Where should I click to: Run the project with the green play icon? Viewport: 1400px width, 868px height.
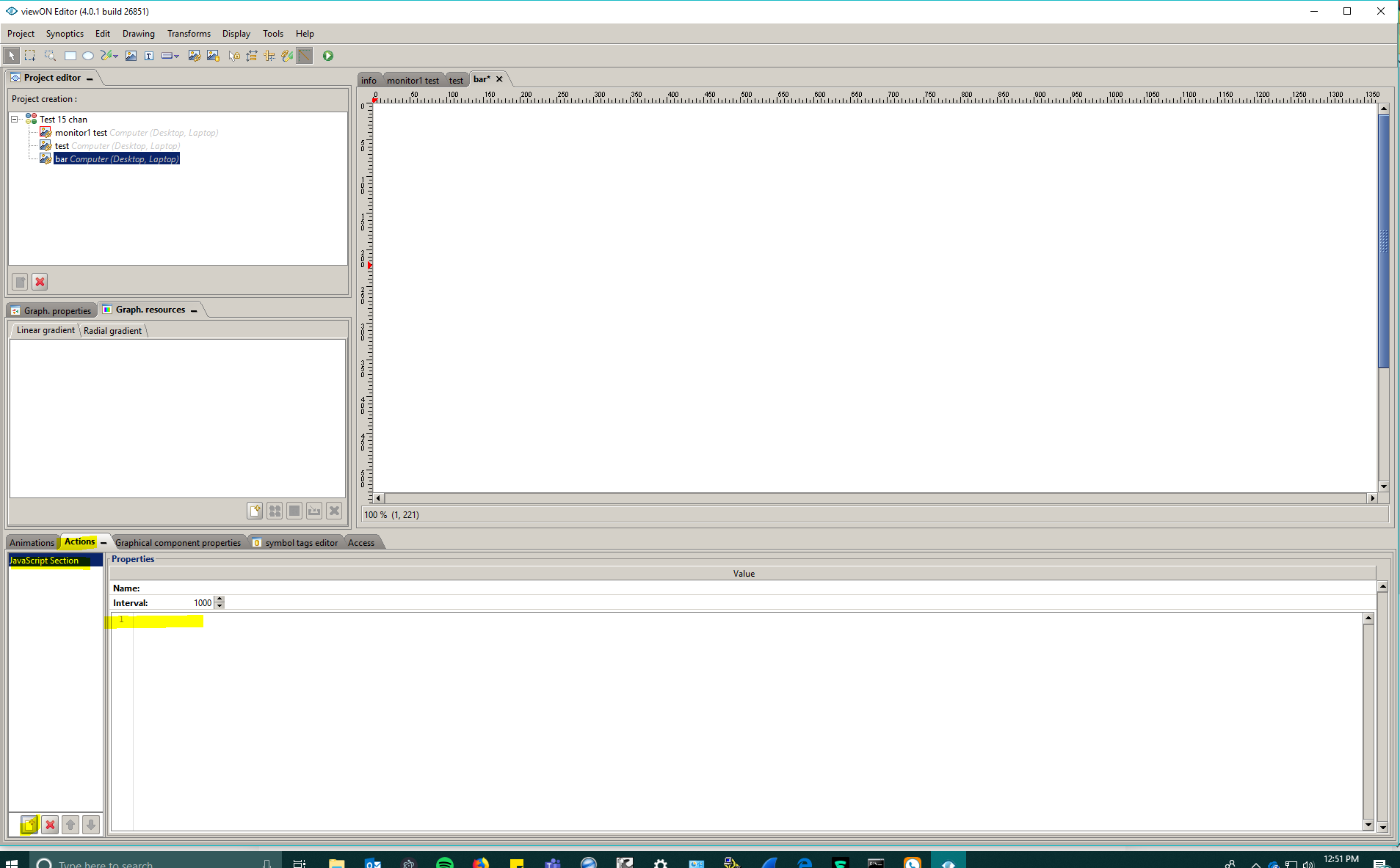tap(327, 55)
